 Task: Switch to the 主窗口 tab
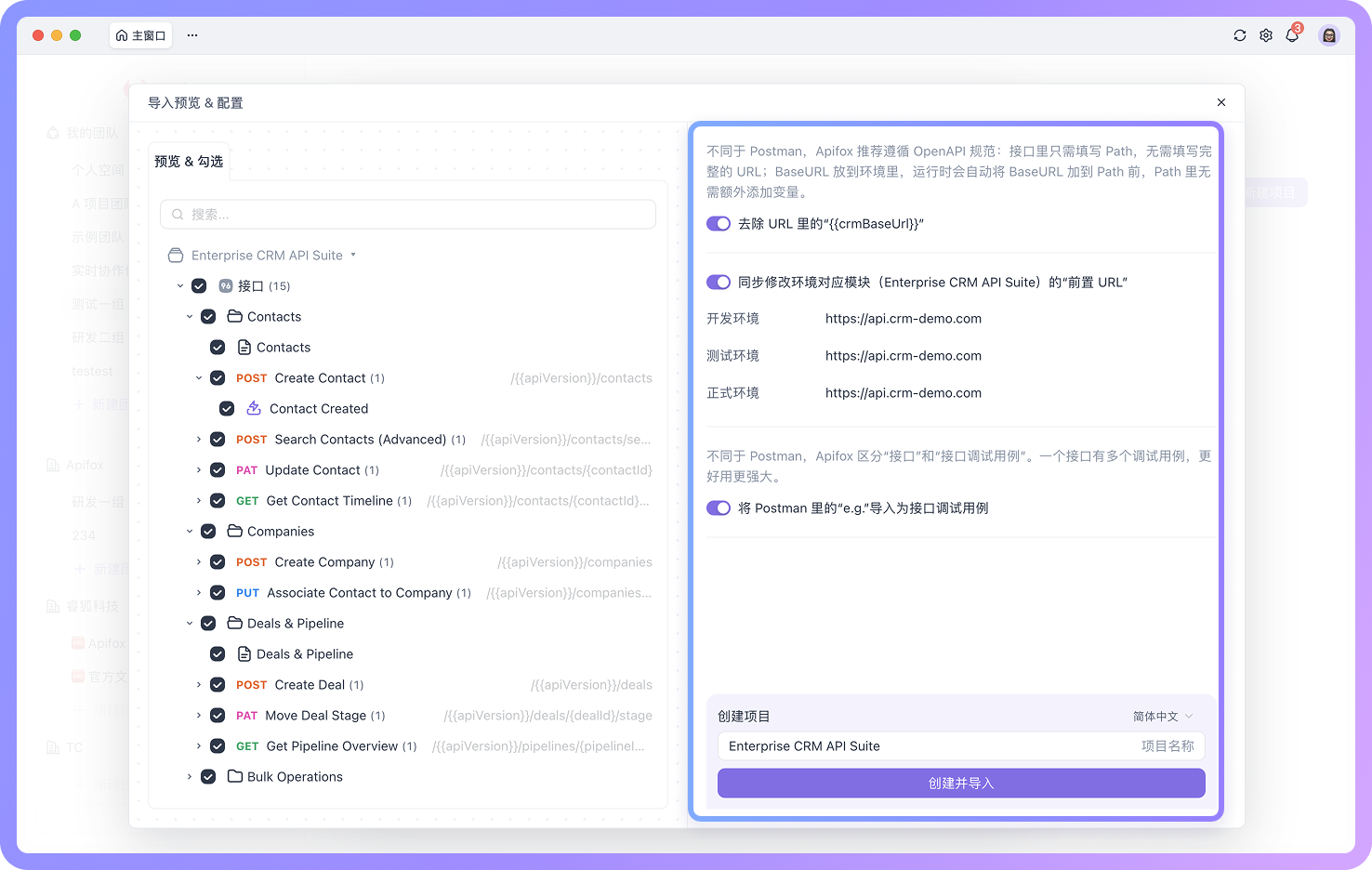tap(140, 35)
